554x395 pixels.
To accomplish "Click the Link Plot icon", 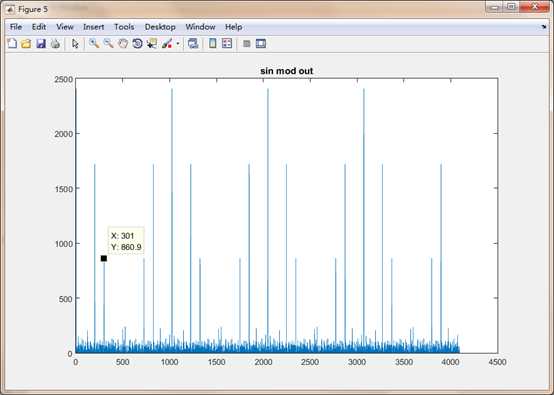I will (193, 43).
